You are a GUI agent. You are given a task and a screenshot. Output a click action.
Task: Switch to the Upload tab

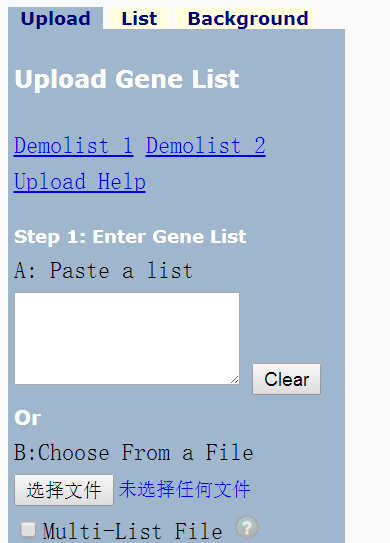click(55, 18)
